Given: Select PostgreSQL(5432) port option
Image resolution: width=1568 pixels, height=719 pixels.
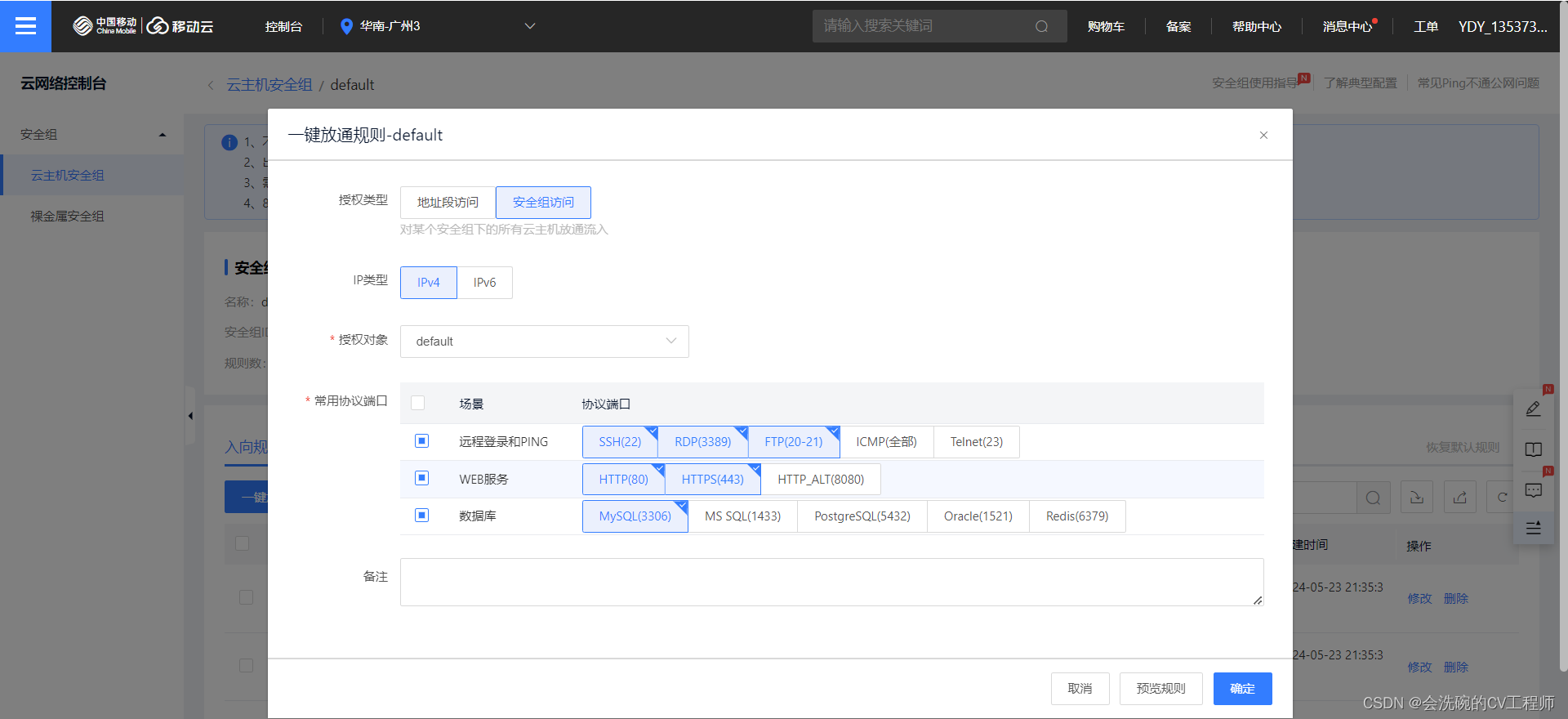Looking at the screenshot, I should (862, 516).
